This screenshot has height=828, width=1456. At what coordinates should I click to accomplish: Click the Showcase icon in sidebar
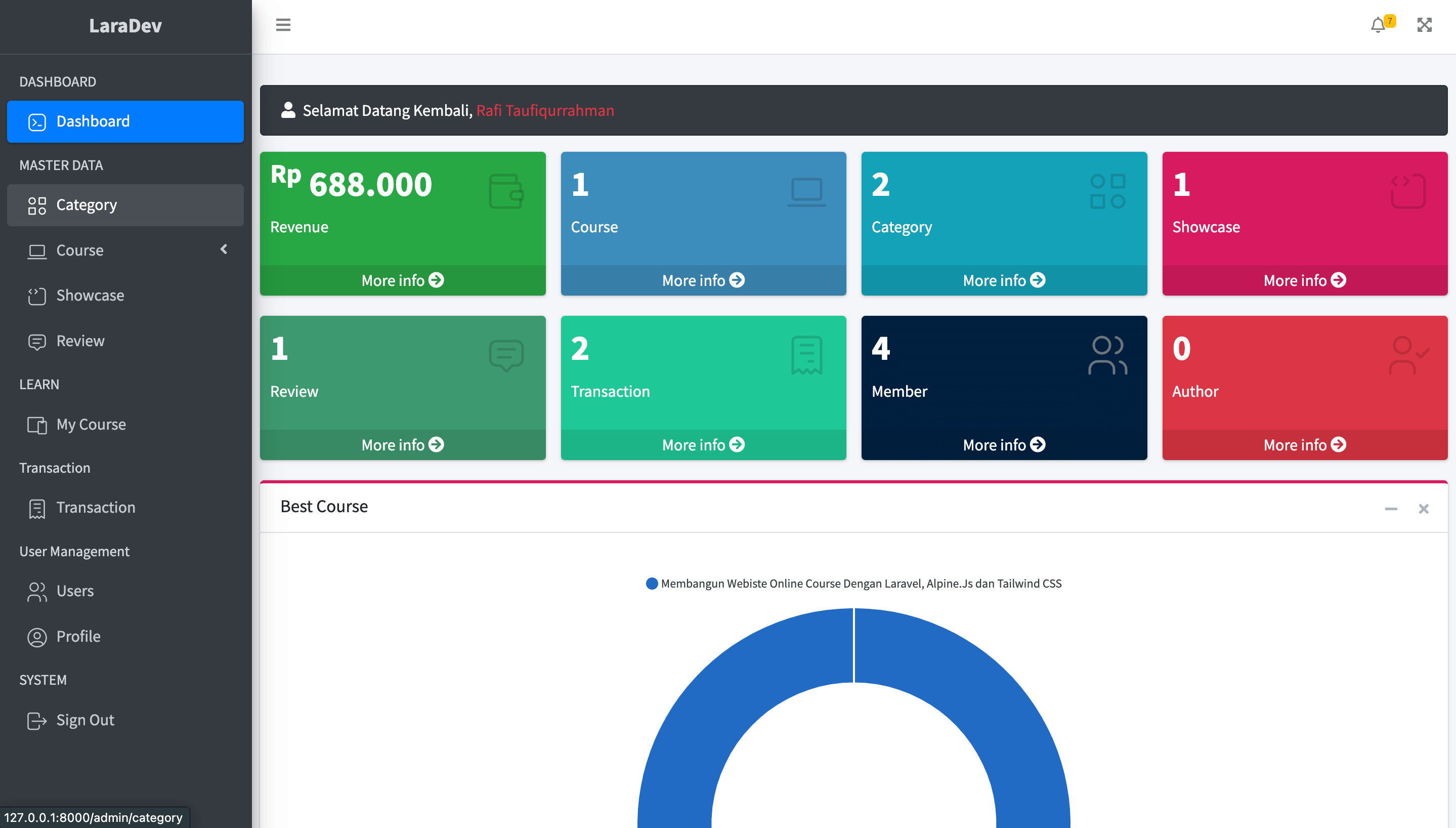pyautogui.click(x=37, y=296)
